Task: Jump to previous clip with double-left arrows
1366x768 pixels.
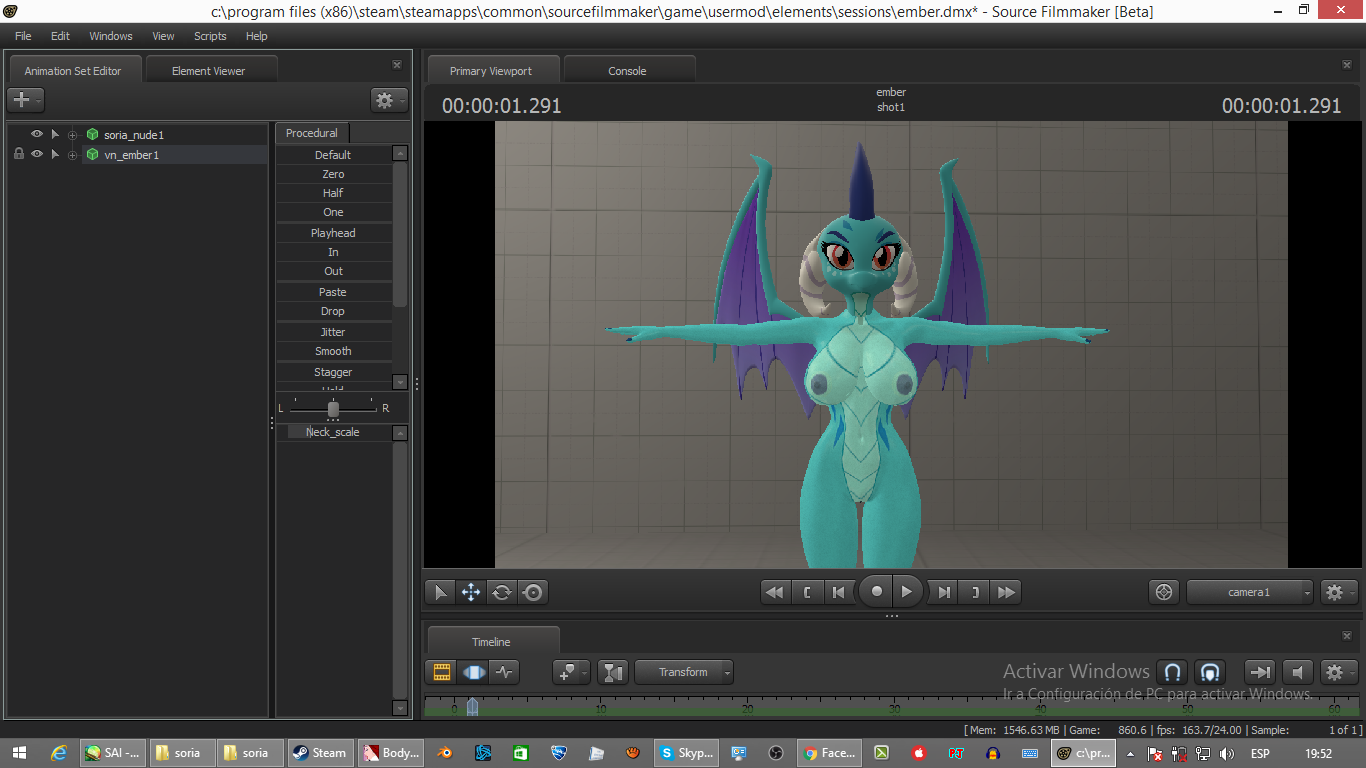Action: (x=775, y=592)
